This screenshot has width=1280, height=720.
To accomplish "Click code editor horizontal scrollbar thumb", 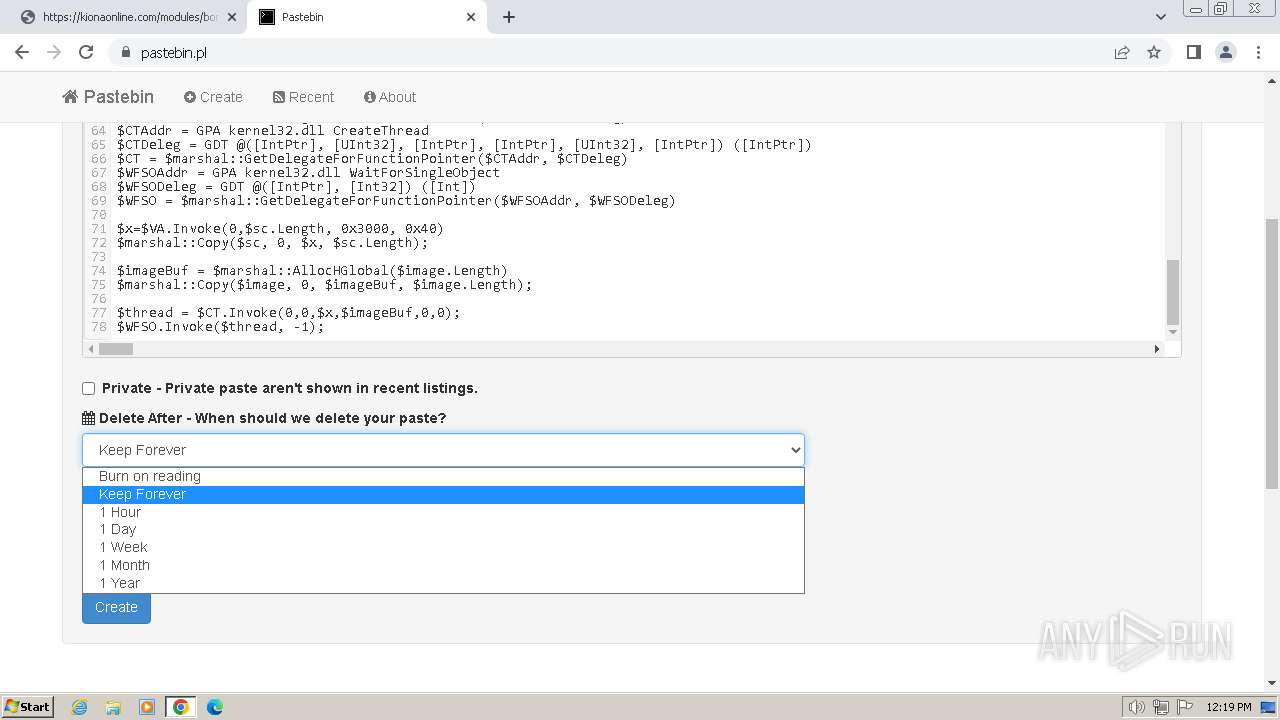I will click(x=116, y=349).
